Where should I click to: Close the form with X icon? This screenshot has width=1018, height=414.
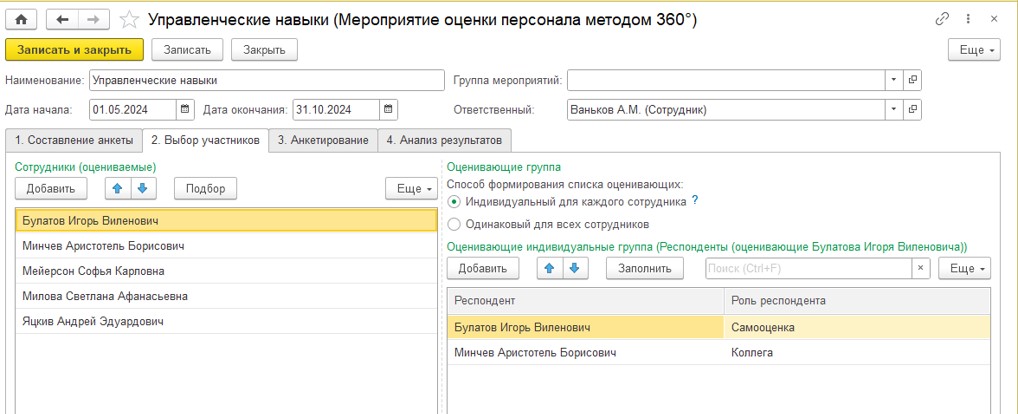point(994,19)
